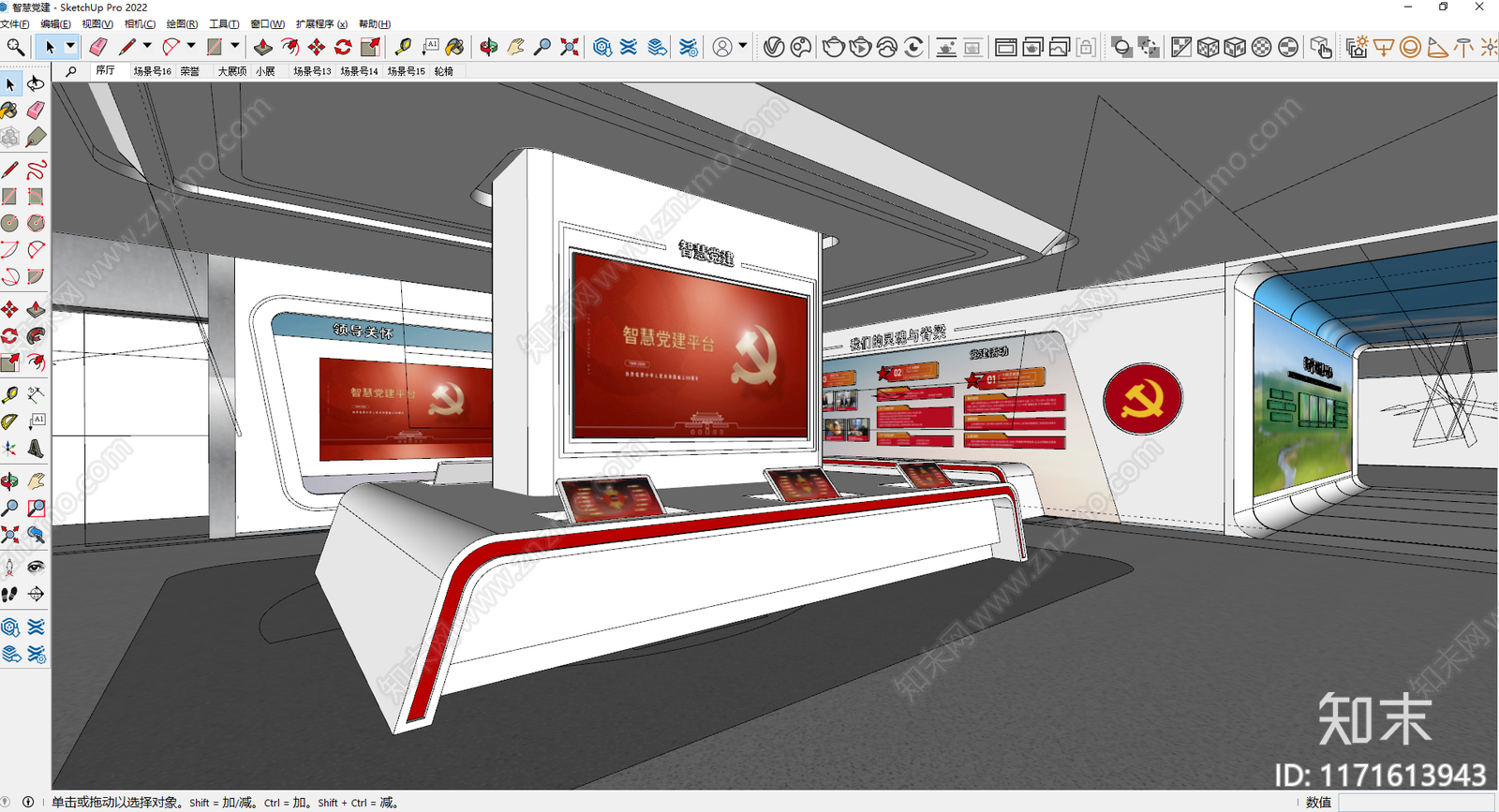1499x812 pixels.
Task: Add a V-Ray Sphere Light
Action: [x=1410, y=47]
